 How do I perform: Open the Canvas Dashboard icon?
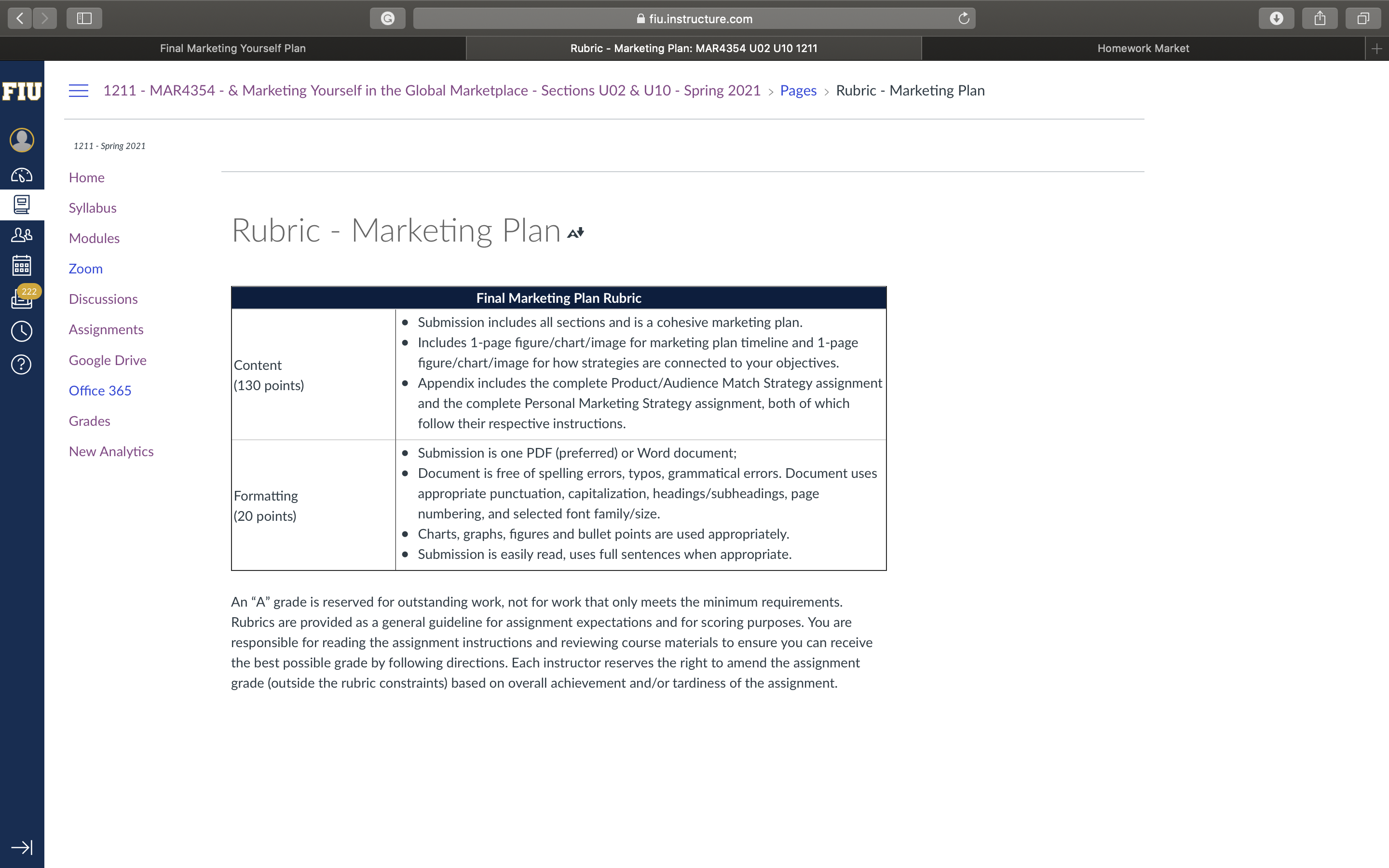[x=22, y=175]
